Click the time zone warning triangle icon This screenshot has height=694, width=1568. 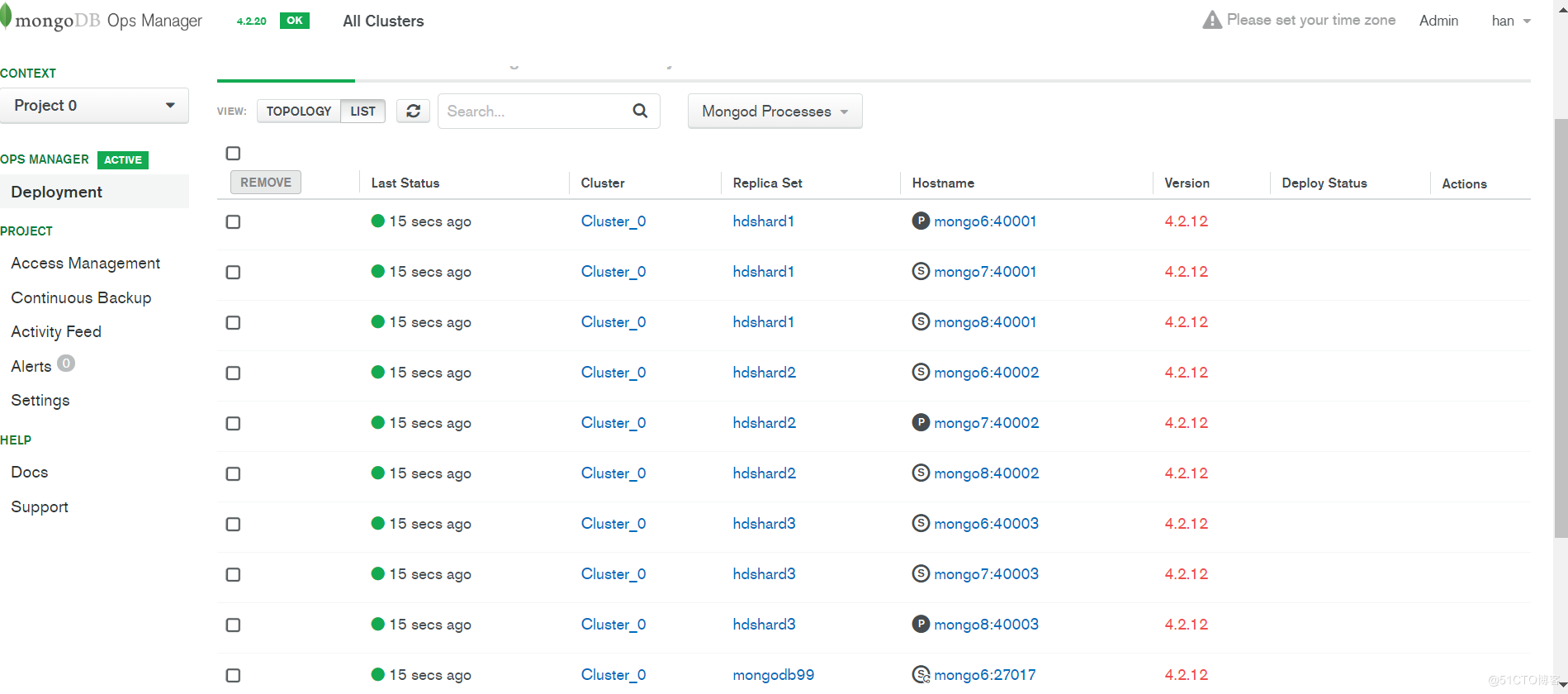pyautogui.click(x=1211, y=20)
